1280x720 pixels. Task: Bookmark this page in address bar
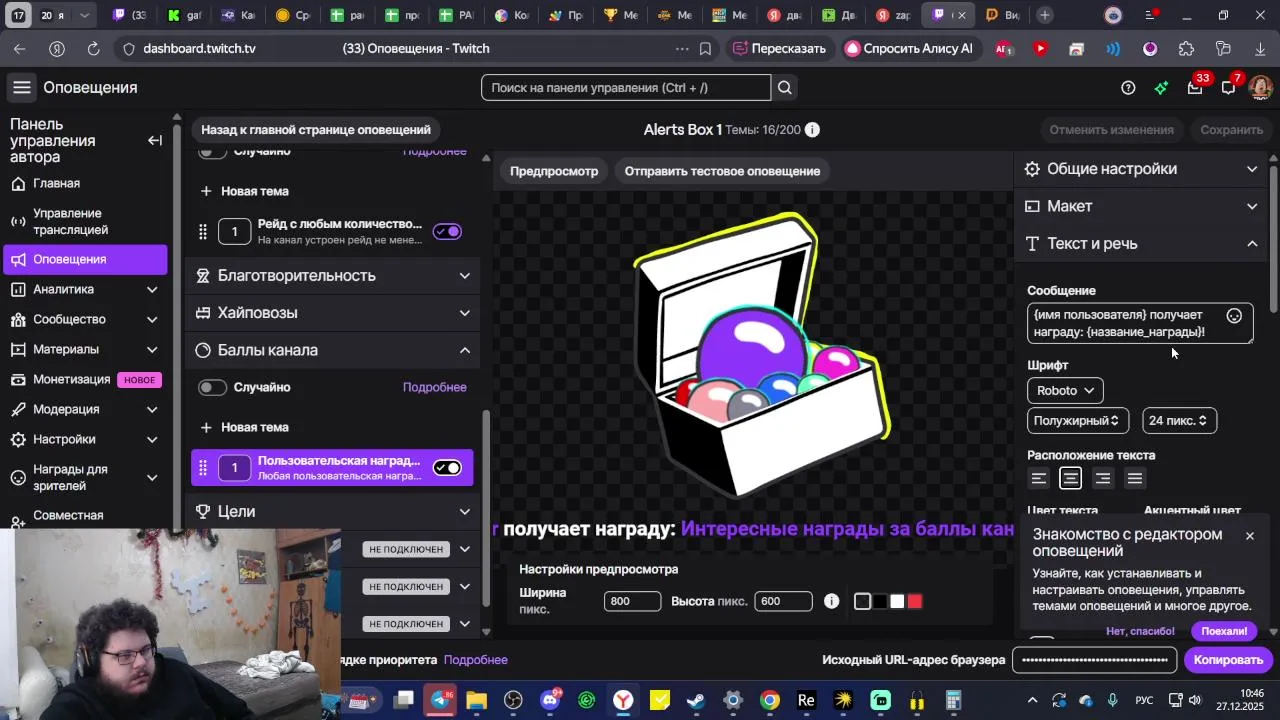tap(705, 49)
